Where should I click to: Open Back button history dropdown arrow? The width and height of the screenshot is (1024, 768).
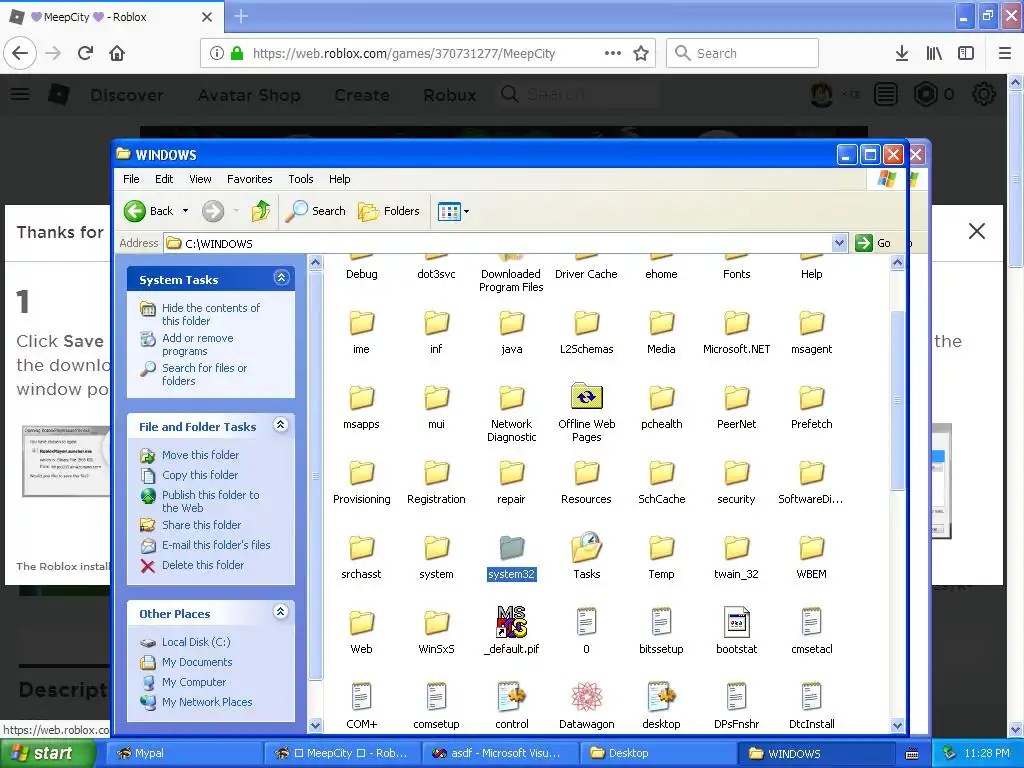tap(185, 211)
